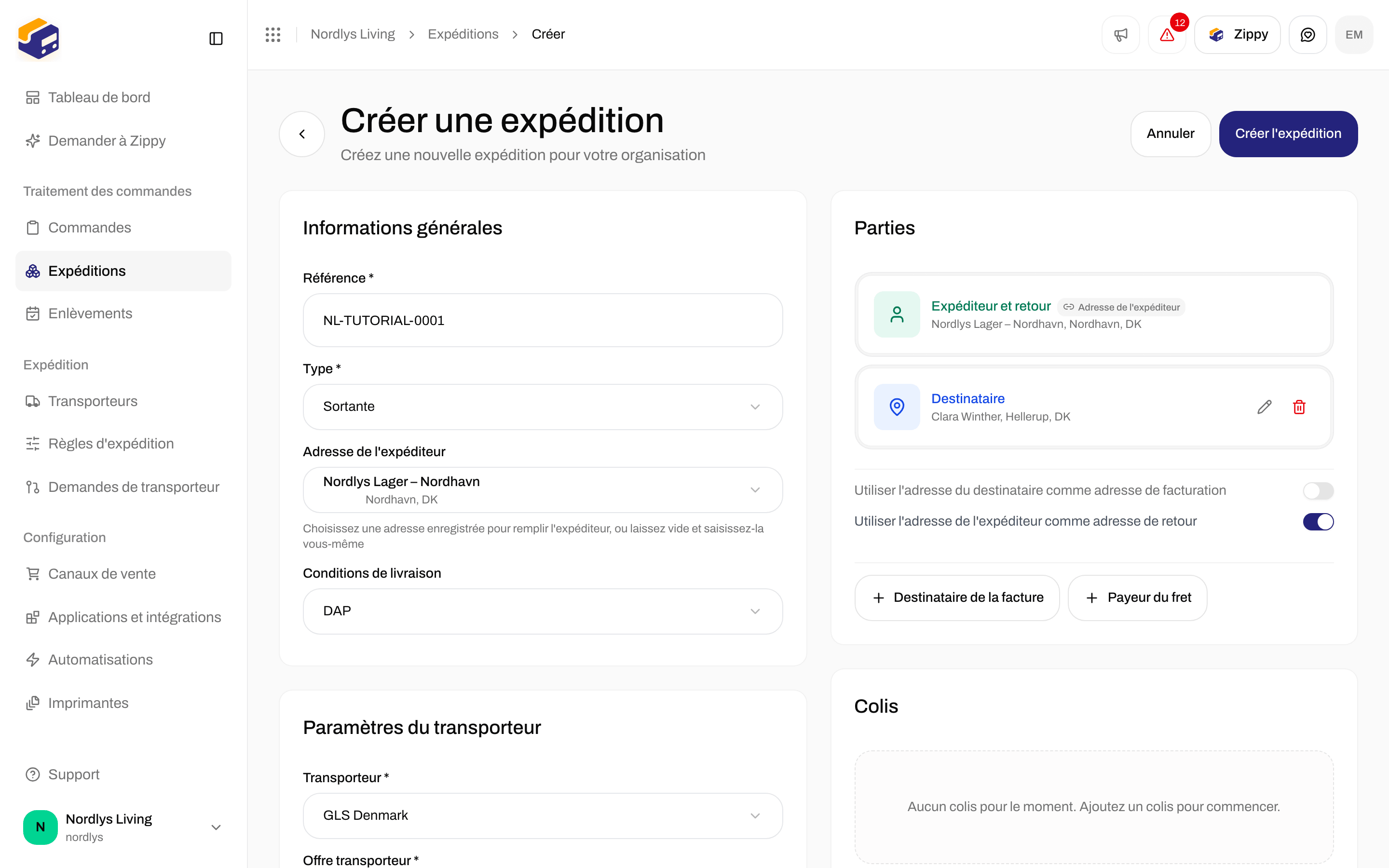Screen dimensions: 1389x868
Task: Click the Référence input field
Action: click(x=543, y=320)
